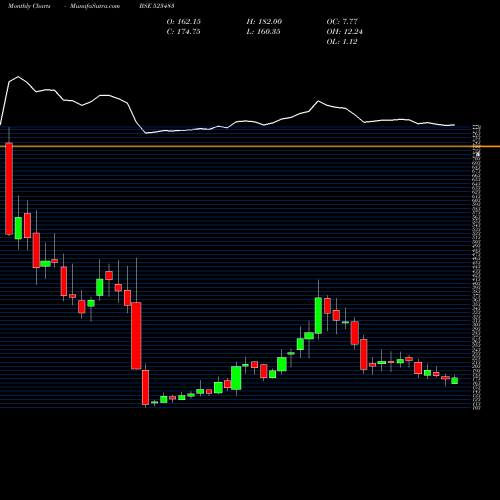Screen dimensions: 500x500
Task: Select the low value 'L: 160.35'
Action: click(x=263, y=31)
